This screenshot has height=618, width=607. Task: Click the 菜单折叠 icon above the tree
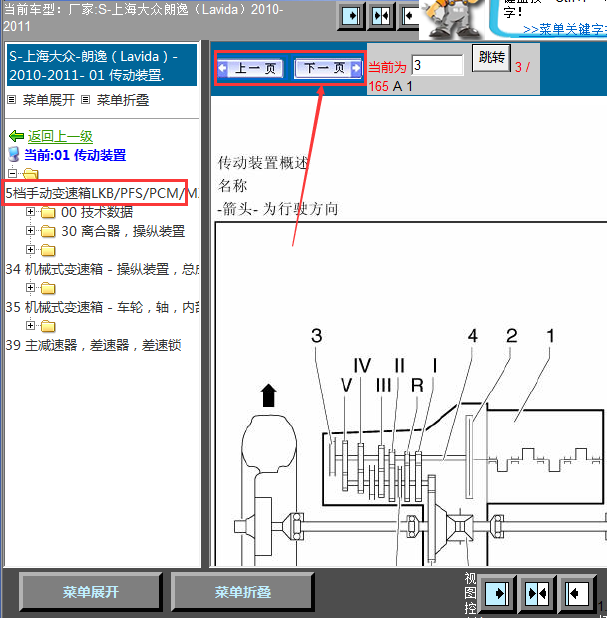click(x=86, y=100)
